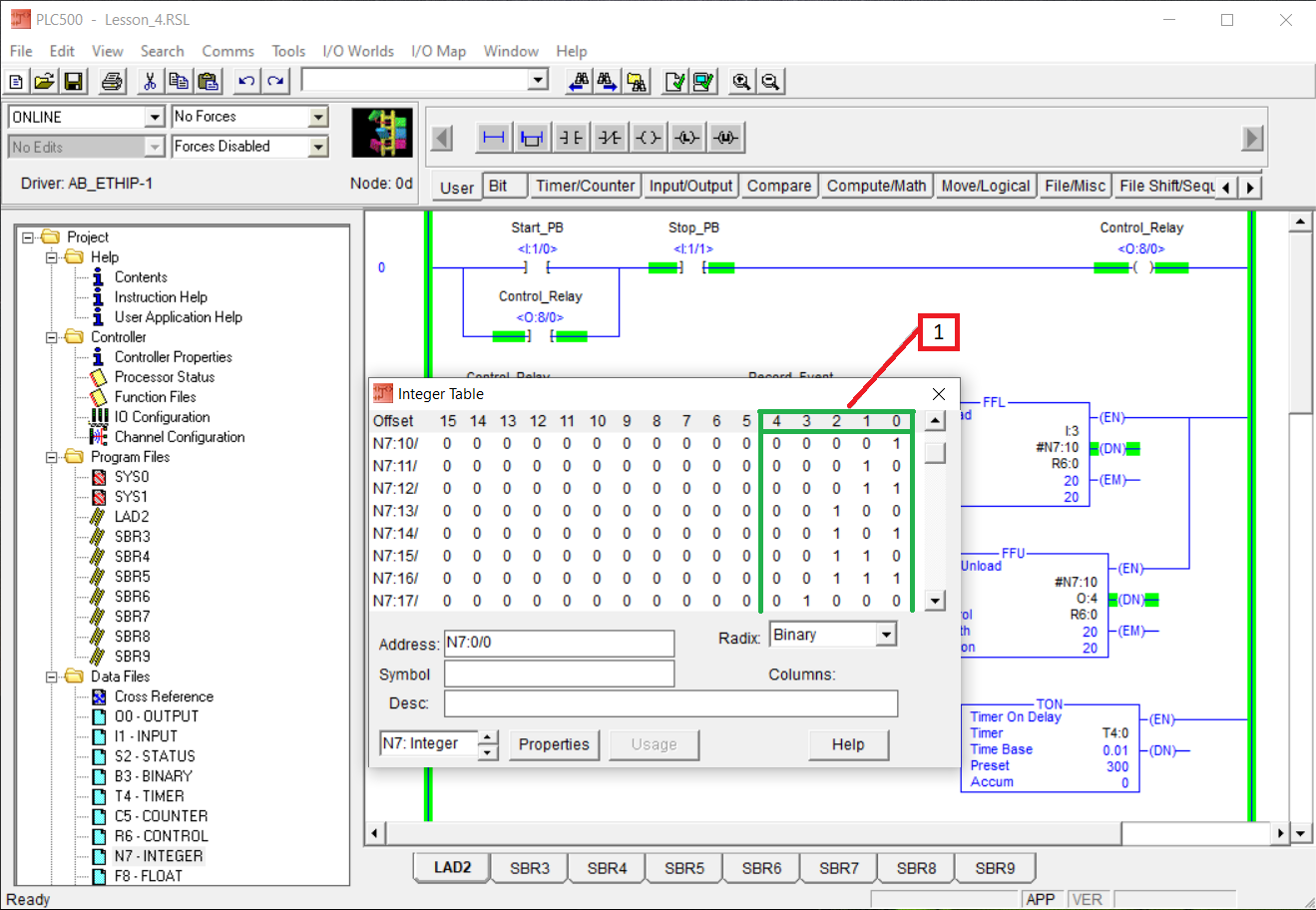Insert a new rung instruction
The width and height of the screenshot is (1316, 910).
(x=493, y=138)
